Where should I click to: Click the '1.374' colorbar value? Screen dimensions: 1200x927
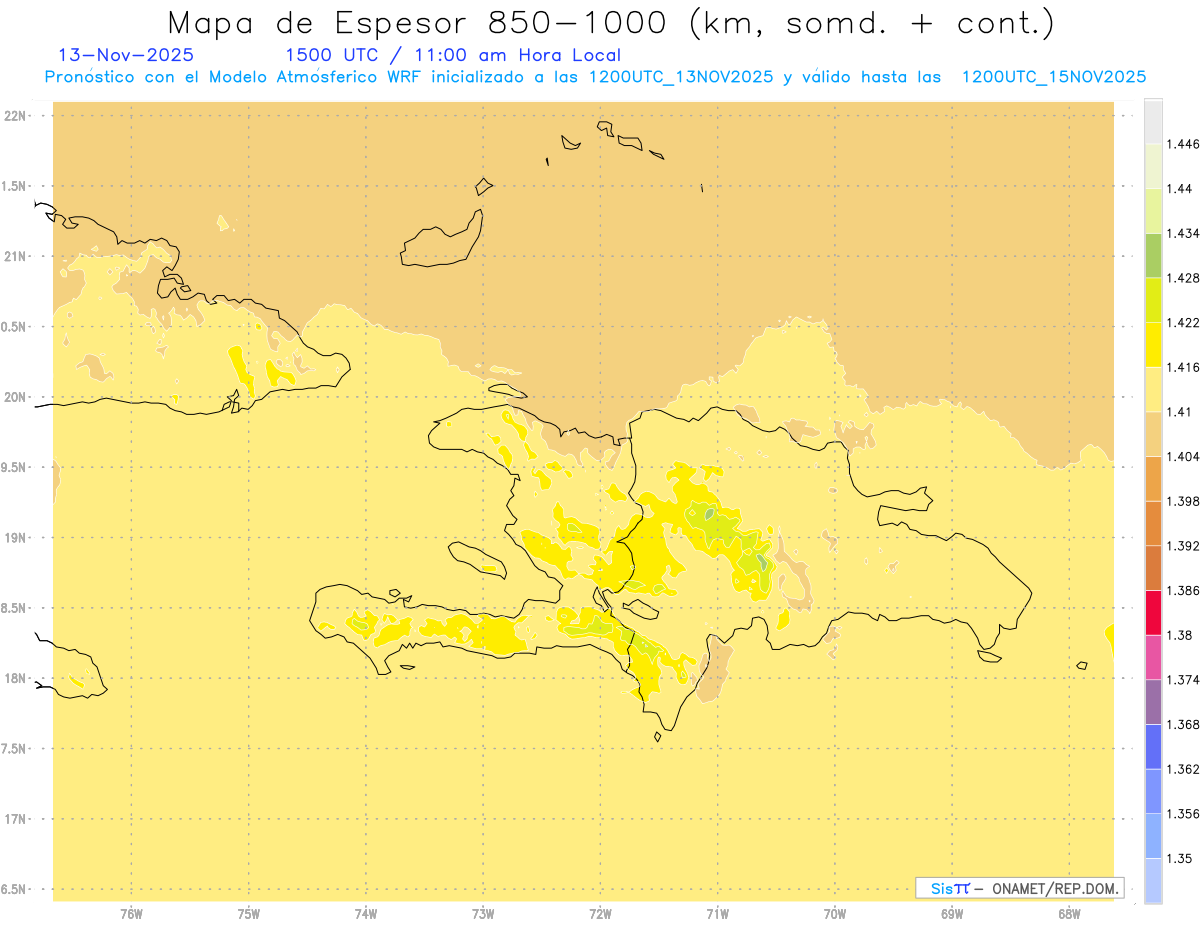[x=1183, y=680]
